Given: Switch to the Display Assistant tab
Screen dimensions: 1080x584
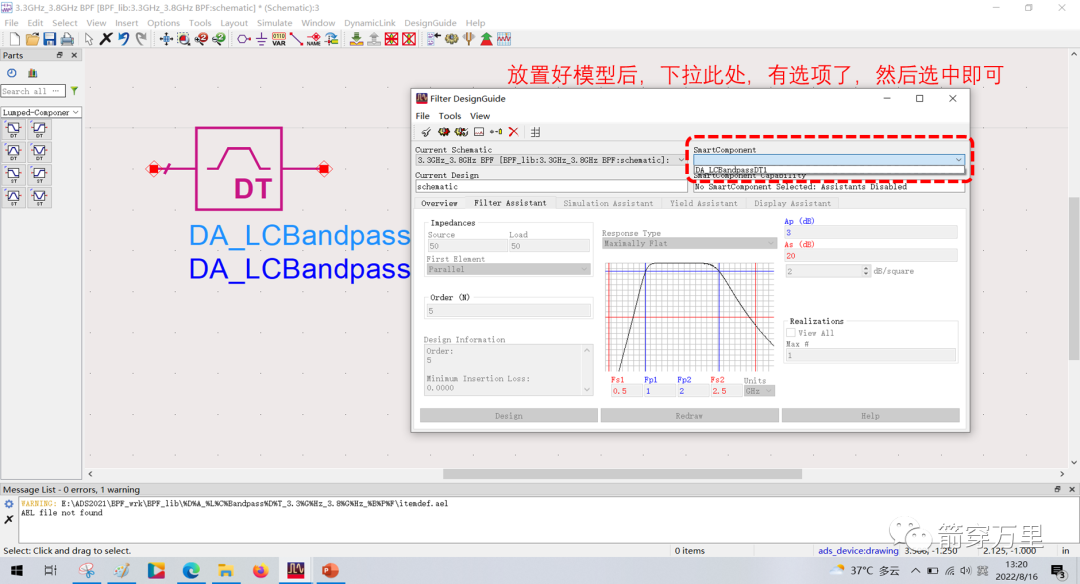Looking at the screenshot, I should coord(792,203).
